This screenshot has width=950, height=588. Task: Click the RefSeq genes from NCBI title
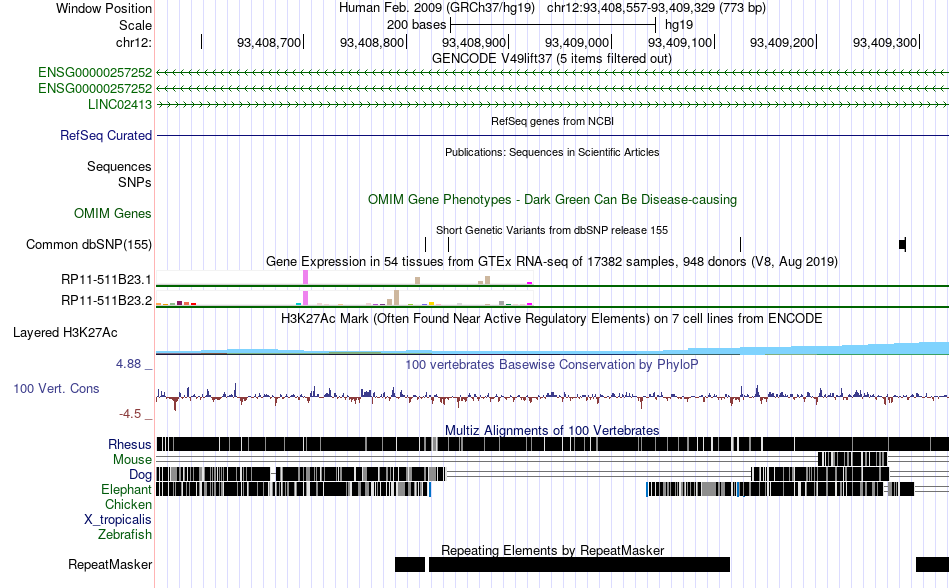click(552, 121)
